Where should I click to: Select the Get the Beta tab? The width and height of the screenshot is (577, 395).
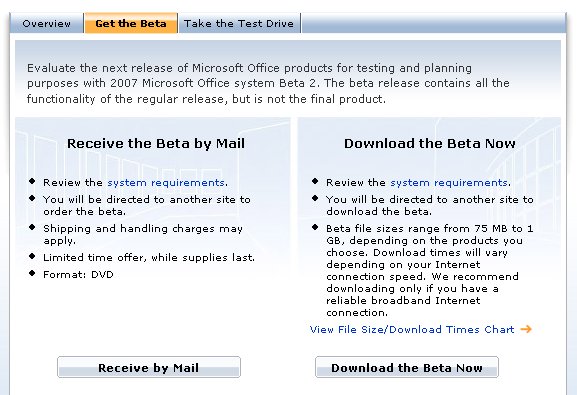pos(131,23)
